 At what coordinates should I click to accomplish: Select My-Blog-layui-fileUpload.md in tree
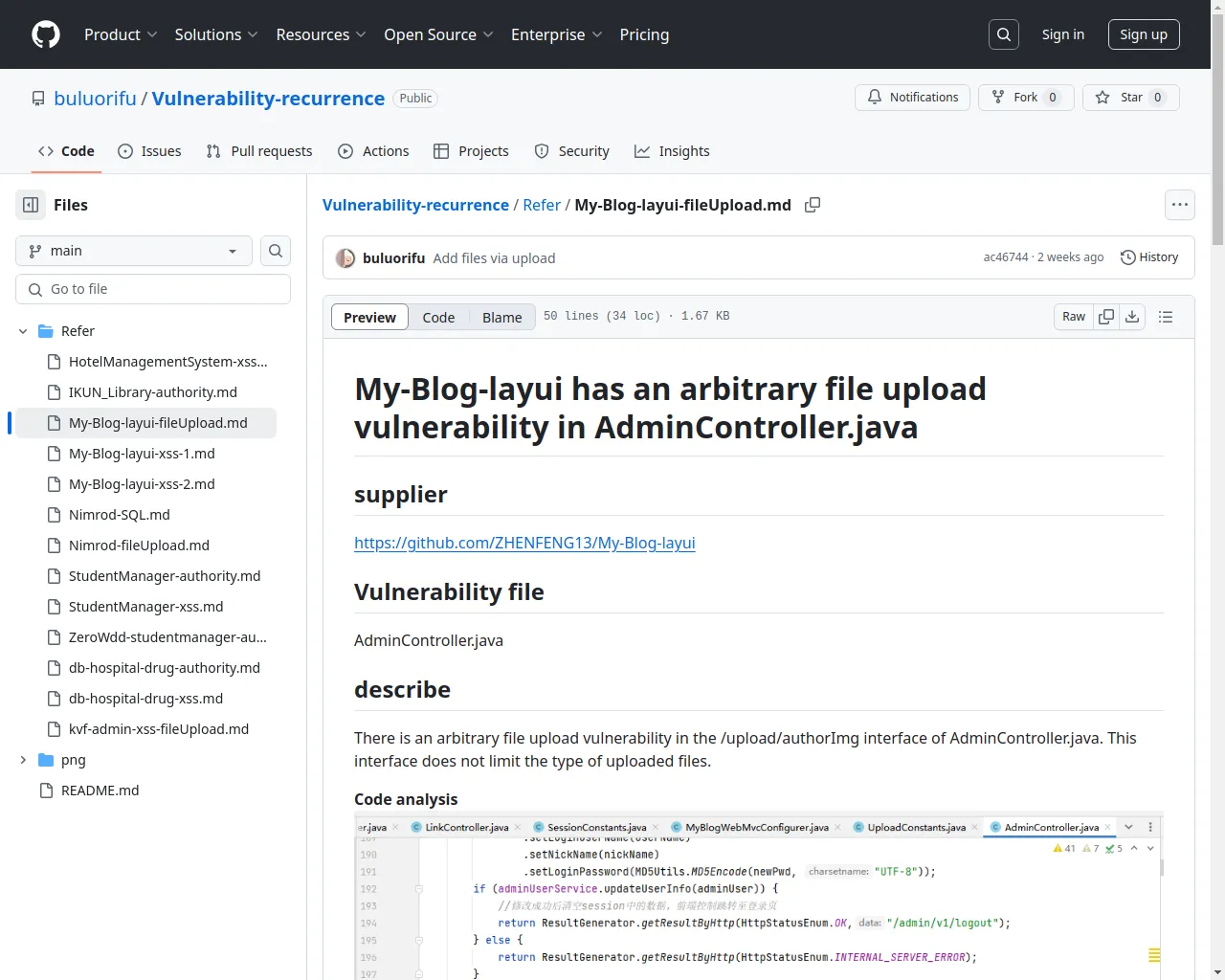tap(158, 423)
